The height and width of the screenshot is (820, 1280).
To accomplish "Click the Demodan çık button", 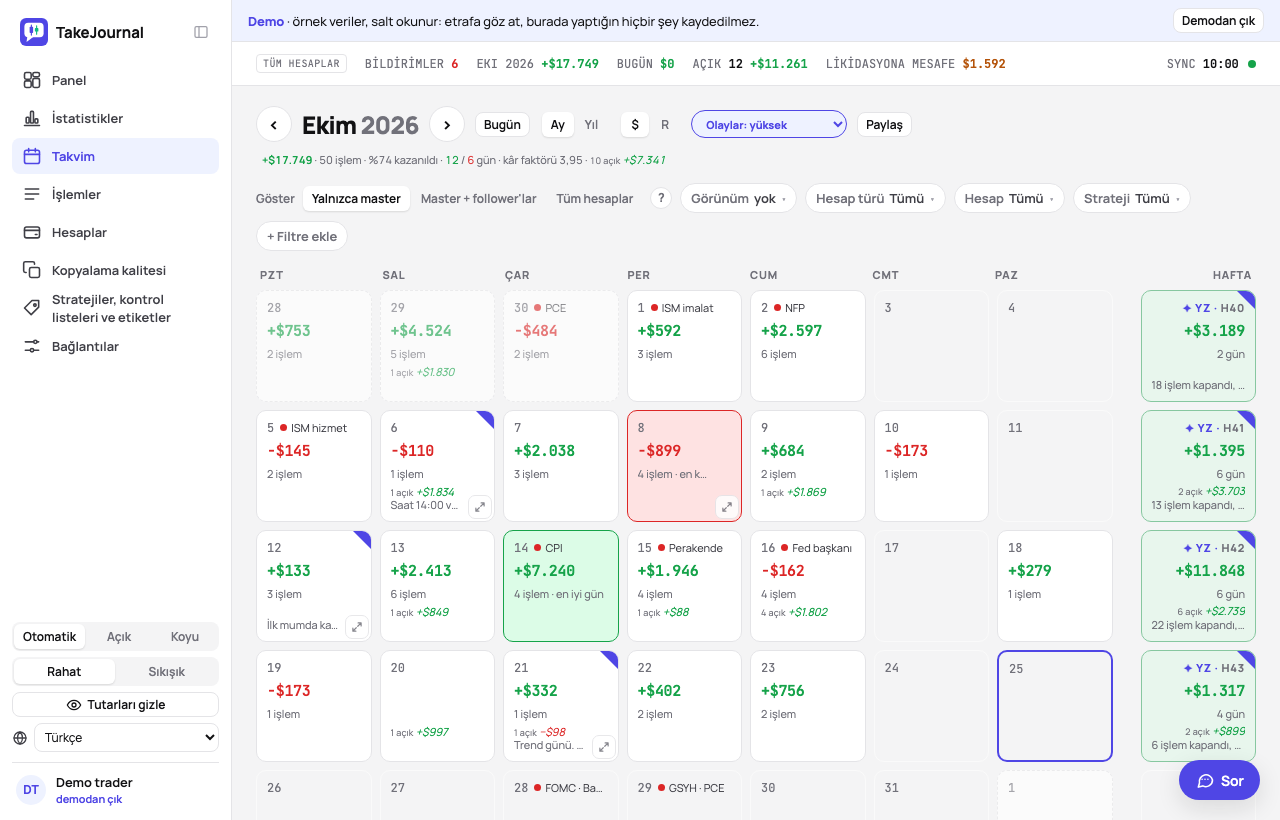I will pyautogui.click(x=1218, y=21).
